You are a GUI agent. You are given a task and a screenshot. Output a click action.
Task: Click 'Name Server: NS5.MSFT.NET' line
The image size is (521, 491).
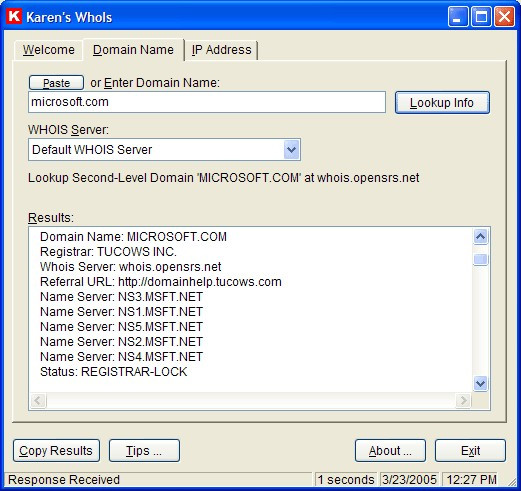pos(121,327)
